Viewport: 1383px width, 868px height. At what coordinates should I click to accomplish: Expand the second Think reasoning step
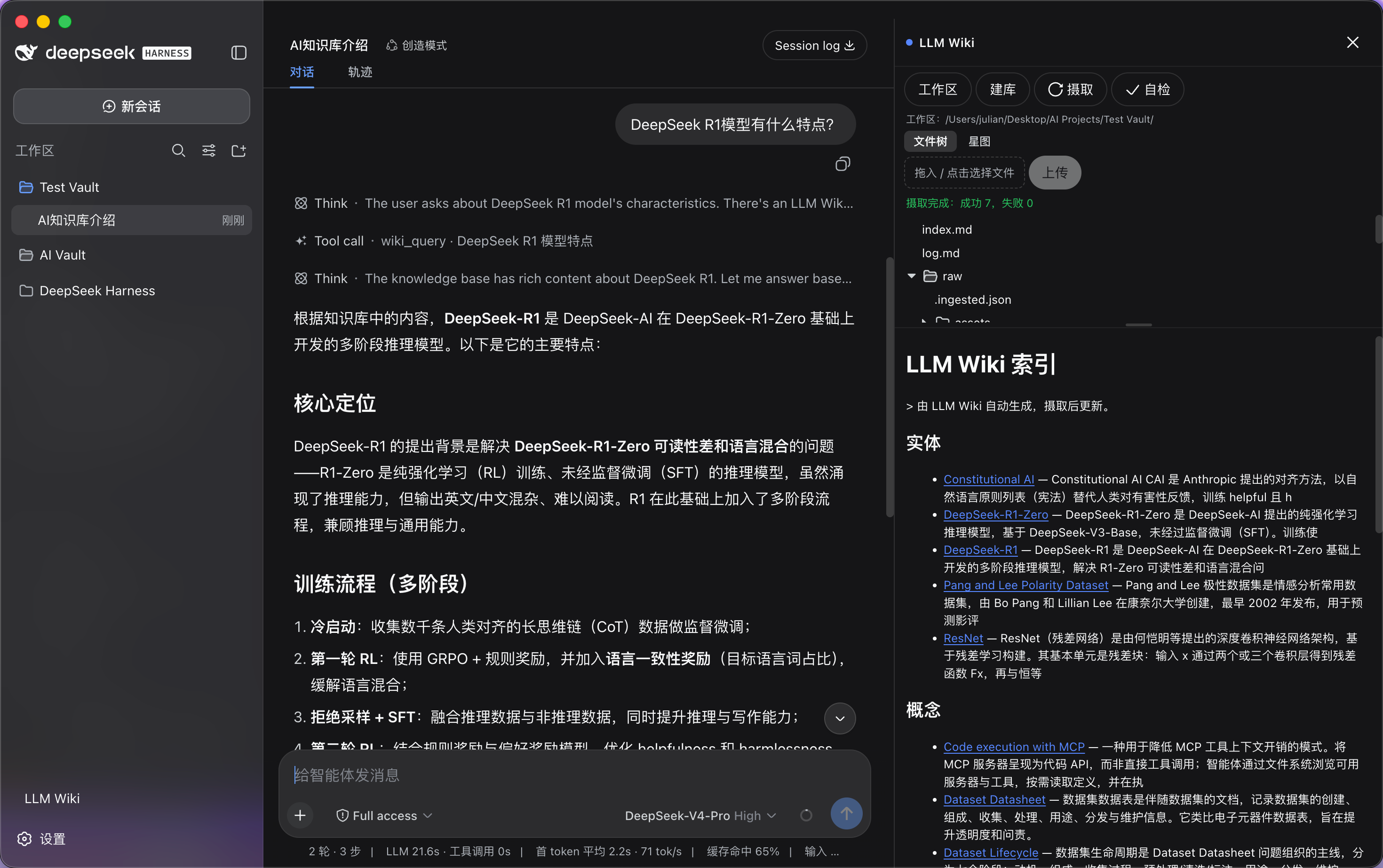click(x=573, y=278)
